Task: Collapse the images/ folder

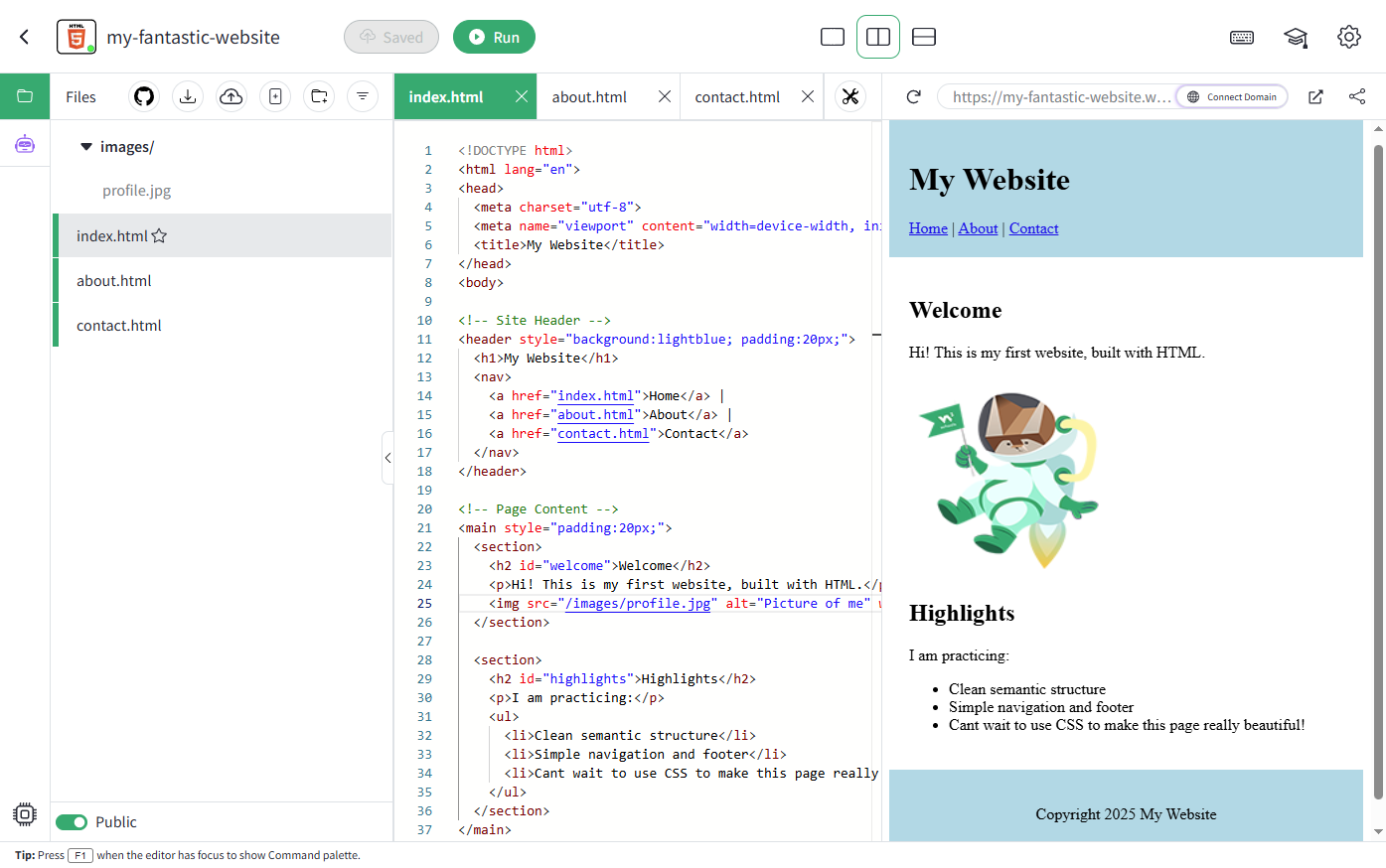Action: (x=86, y=146)
